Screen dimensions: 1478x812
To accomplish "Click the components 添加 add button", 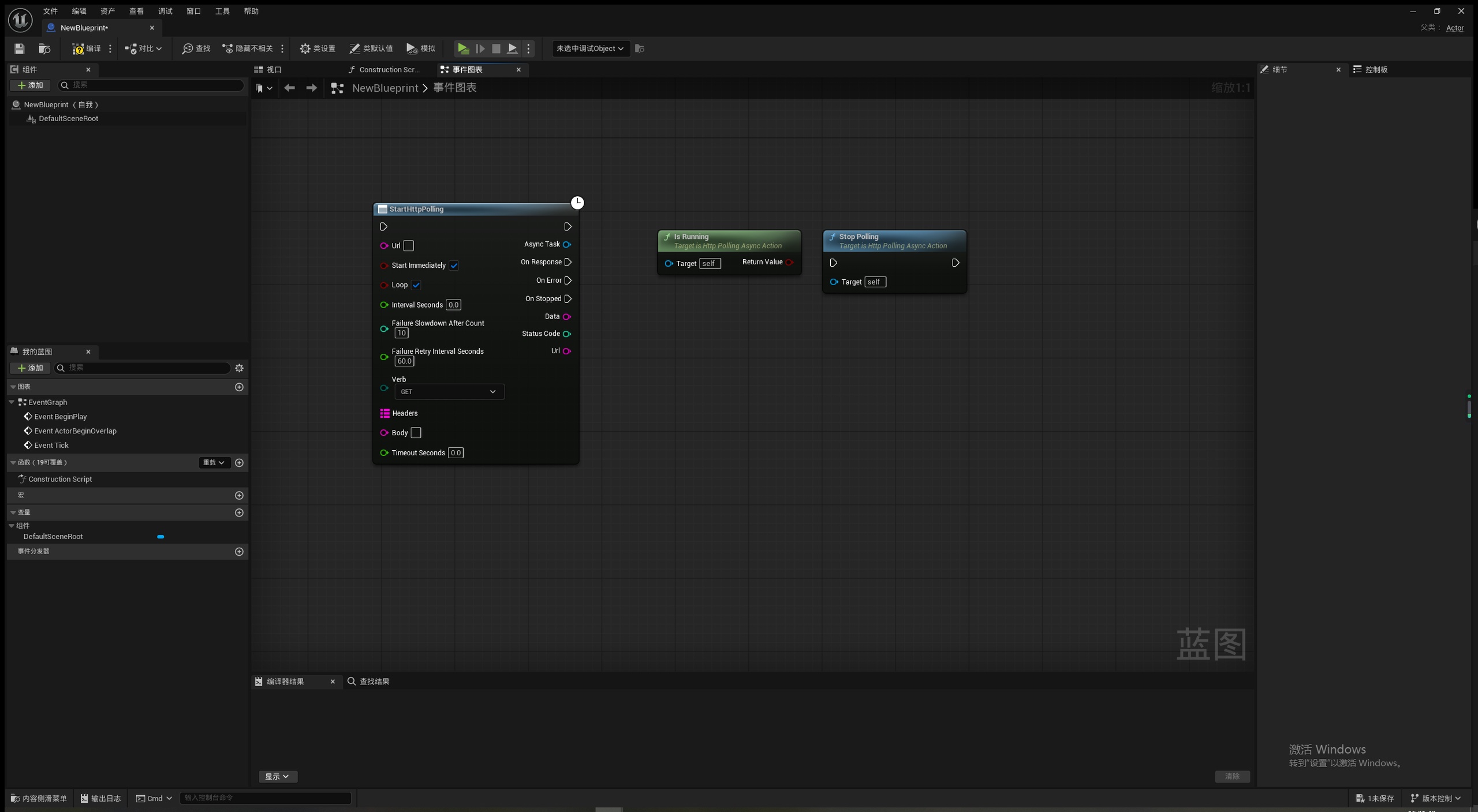I will point(30,85).
